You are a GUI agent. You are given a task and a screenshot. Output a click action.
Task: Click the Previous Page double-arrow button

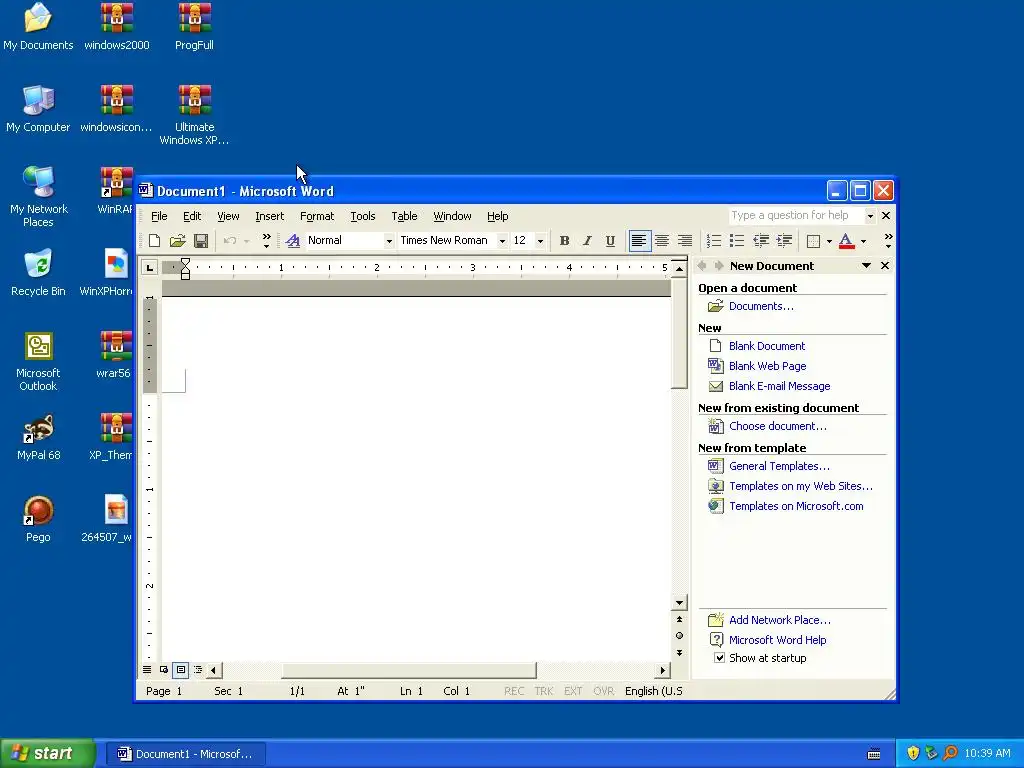[679, 619]
